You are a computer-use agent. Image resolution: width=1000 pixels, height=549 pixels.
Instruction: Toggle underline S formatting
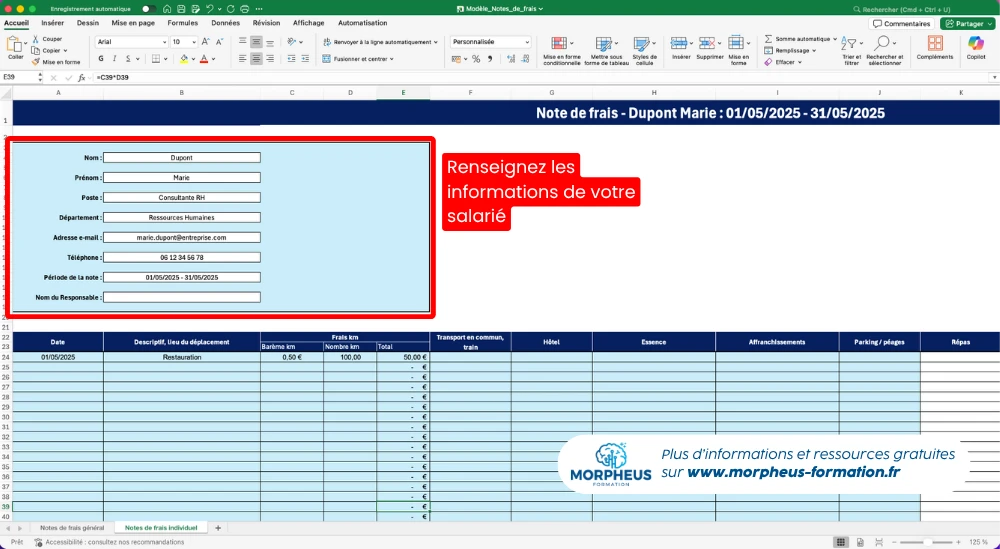(x=128, y=59)
